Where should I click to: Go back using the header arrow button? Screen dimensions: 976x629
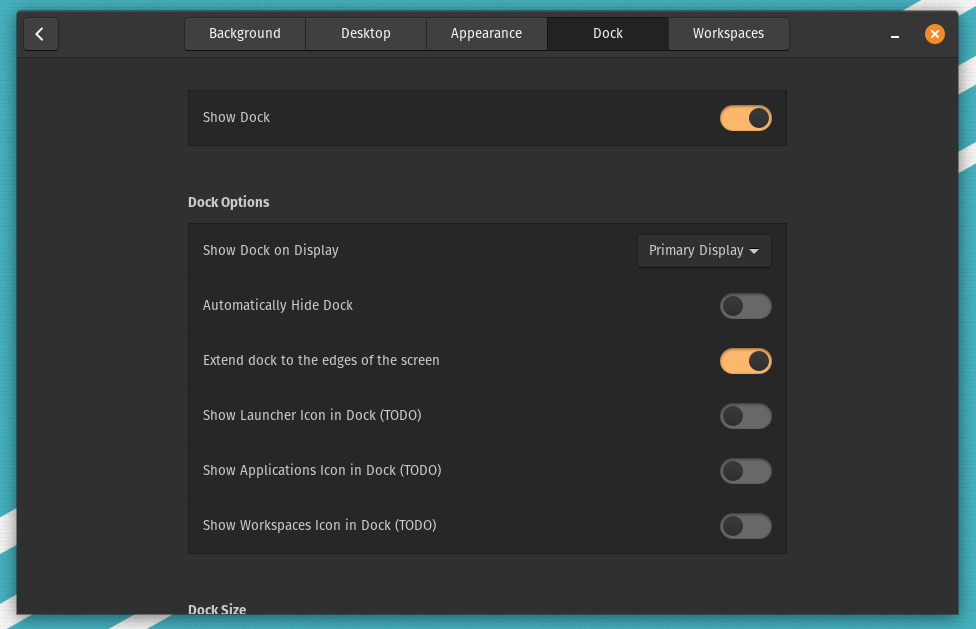tap(40, 34)
